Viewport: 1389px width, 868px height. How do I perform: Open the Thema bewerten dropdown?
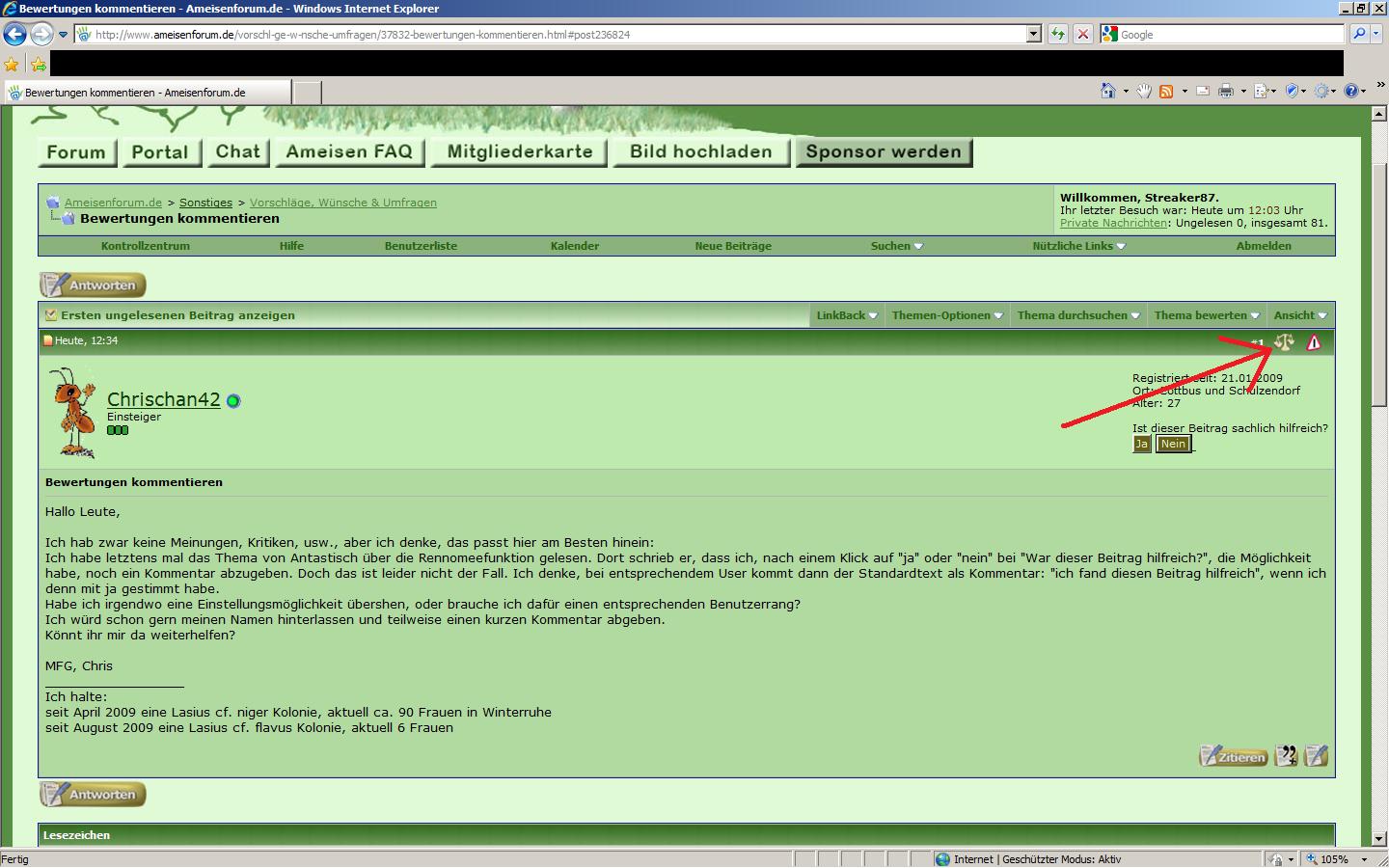coord(1207,315)
